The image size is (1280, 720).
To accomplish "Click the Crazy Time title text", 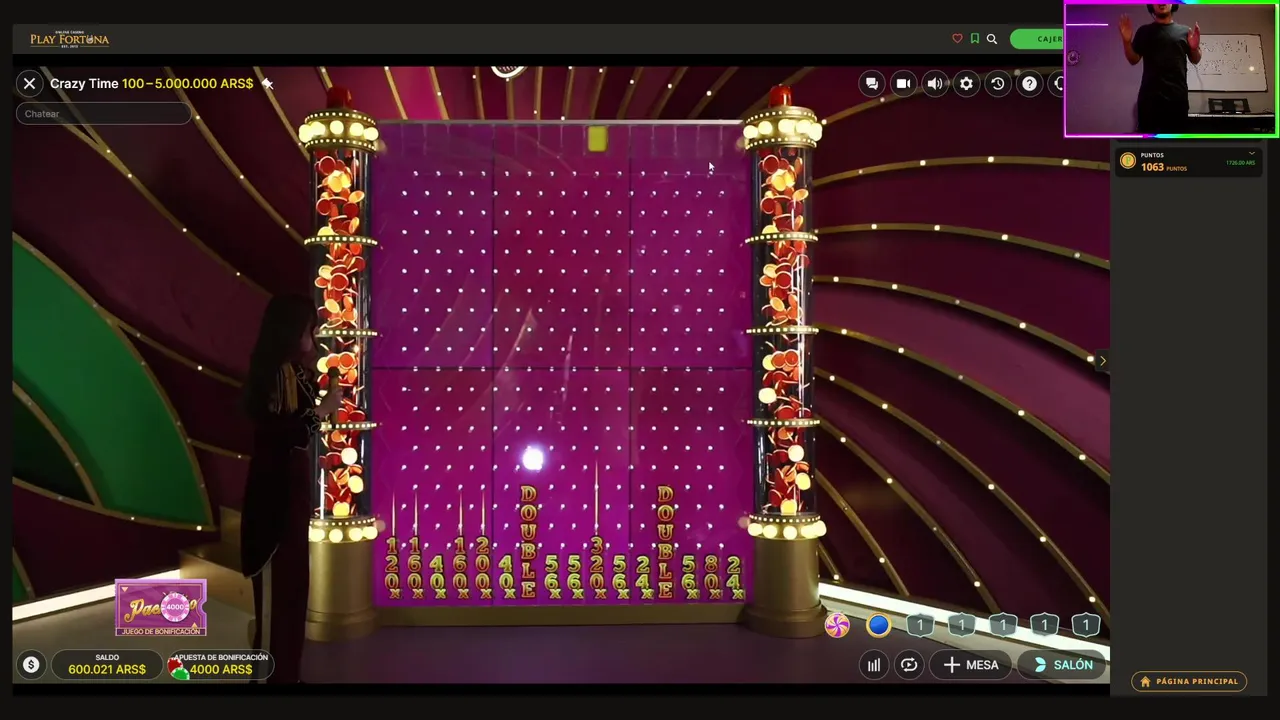I will pos(84,84).
